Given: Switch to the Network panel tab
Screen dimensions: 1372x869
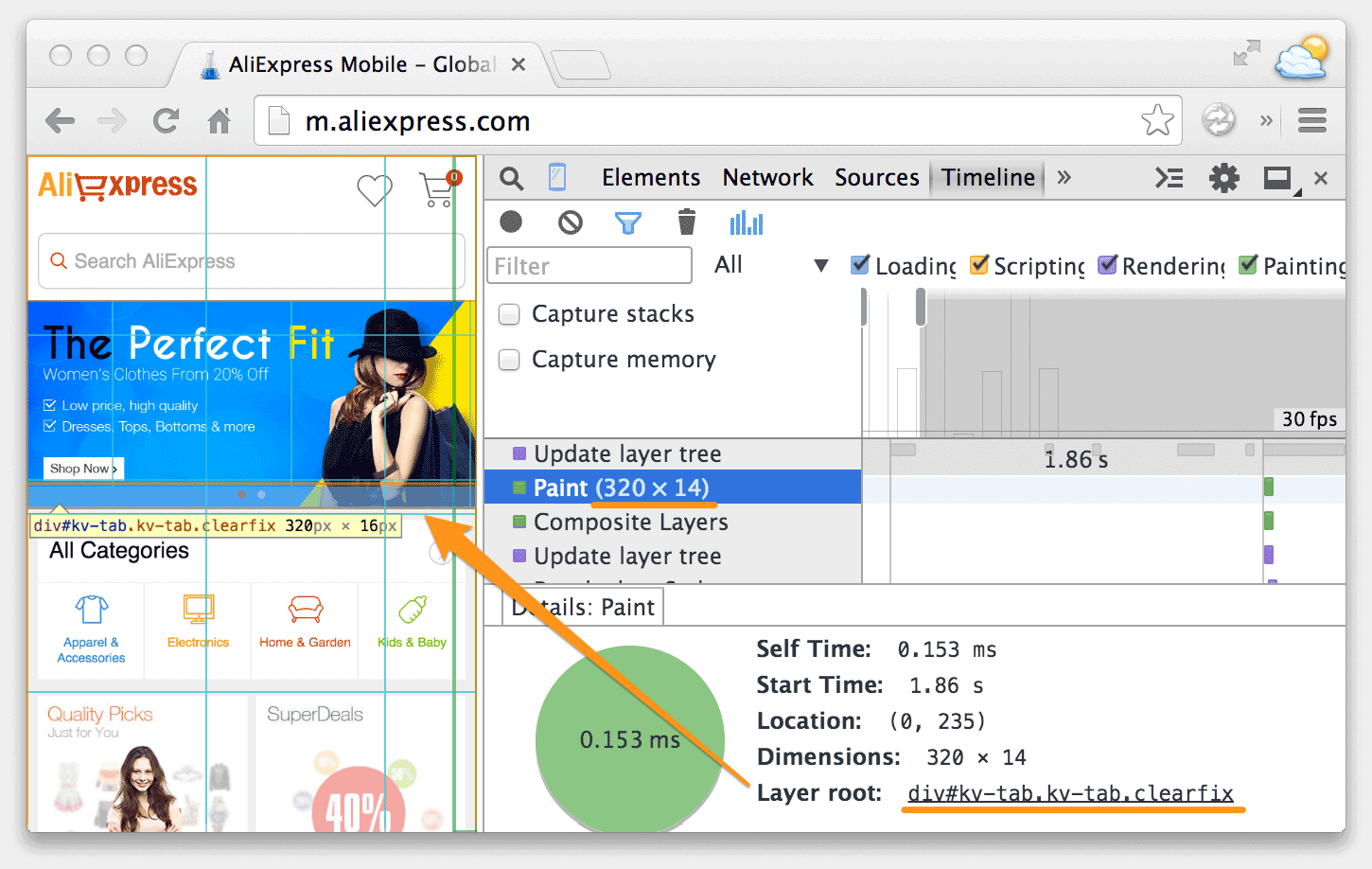Looking at the screenshot, I should point(767,178).
